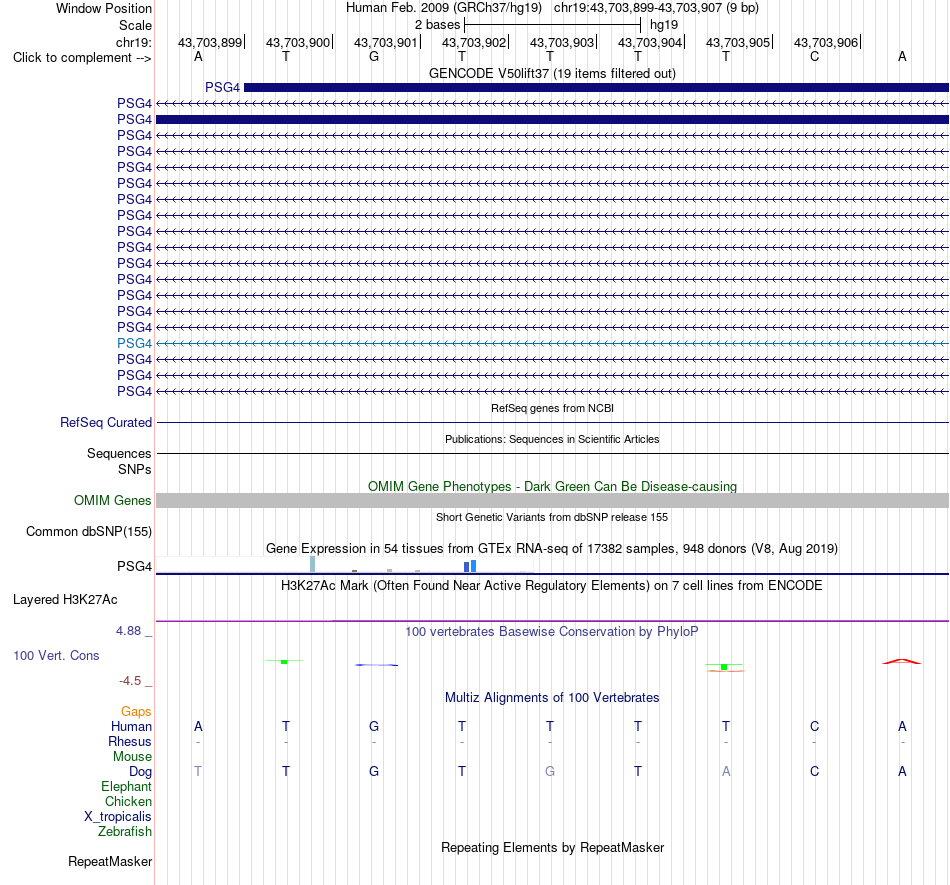Click the "Human" alignment row label

coord(131,726)
